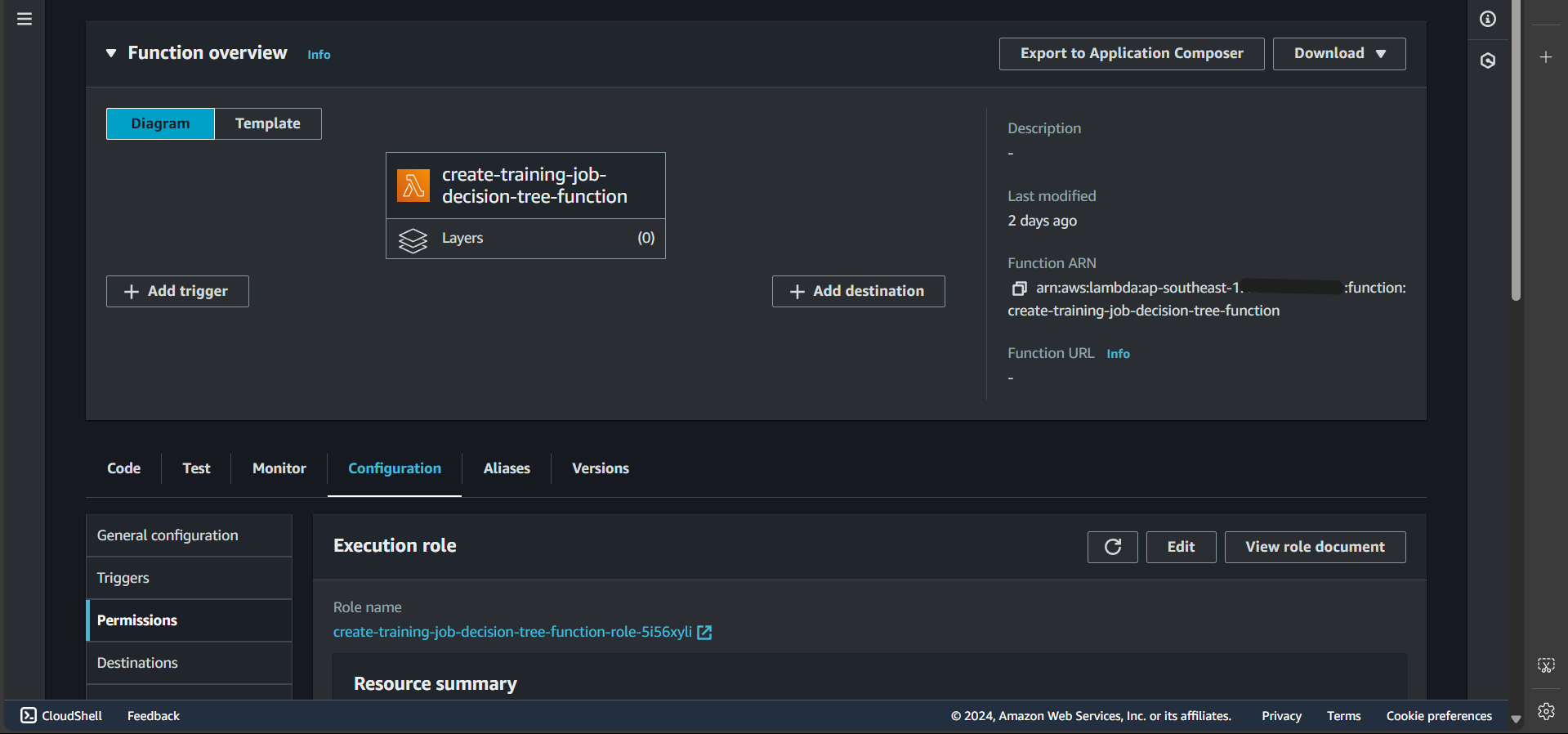The width and height of the screenshot is (1568, 734).
Task: Click the Lambda function icon in diagram
Action: [413, 186]
